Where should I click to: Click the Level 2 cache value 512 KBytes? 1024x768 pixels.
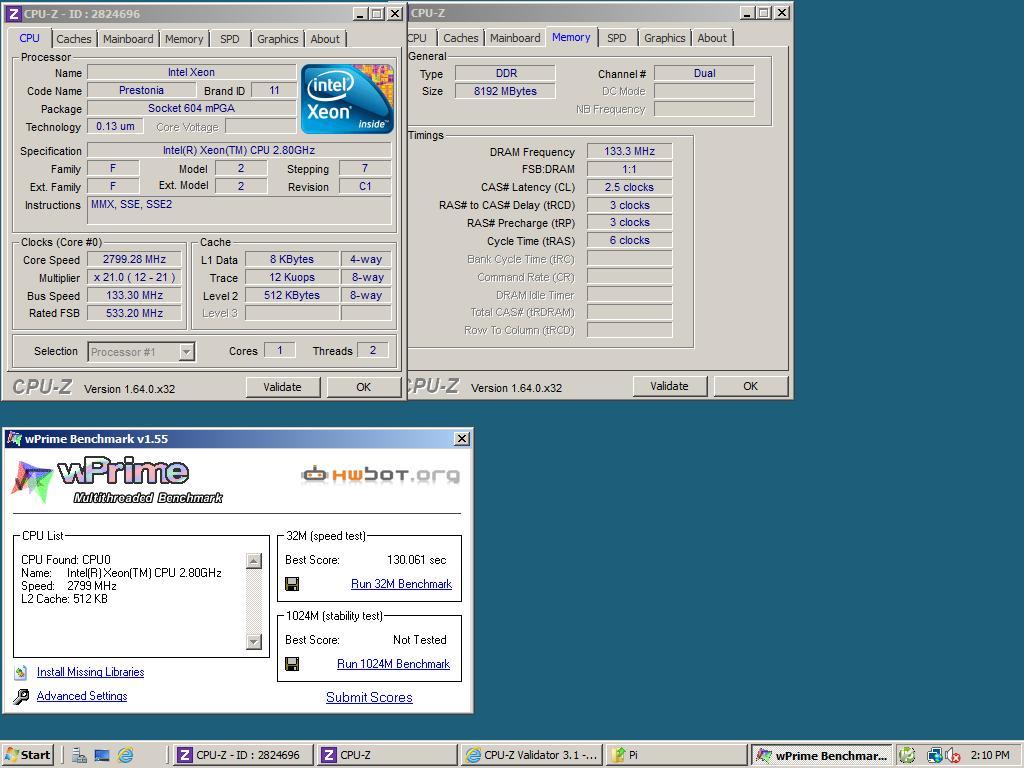pos(291,295)
